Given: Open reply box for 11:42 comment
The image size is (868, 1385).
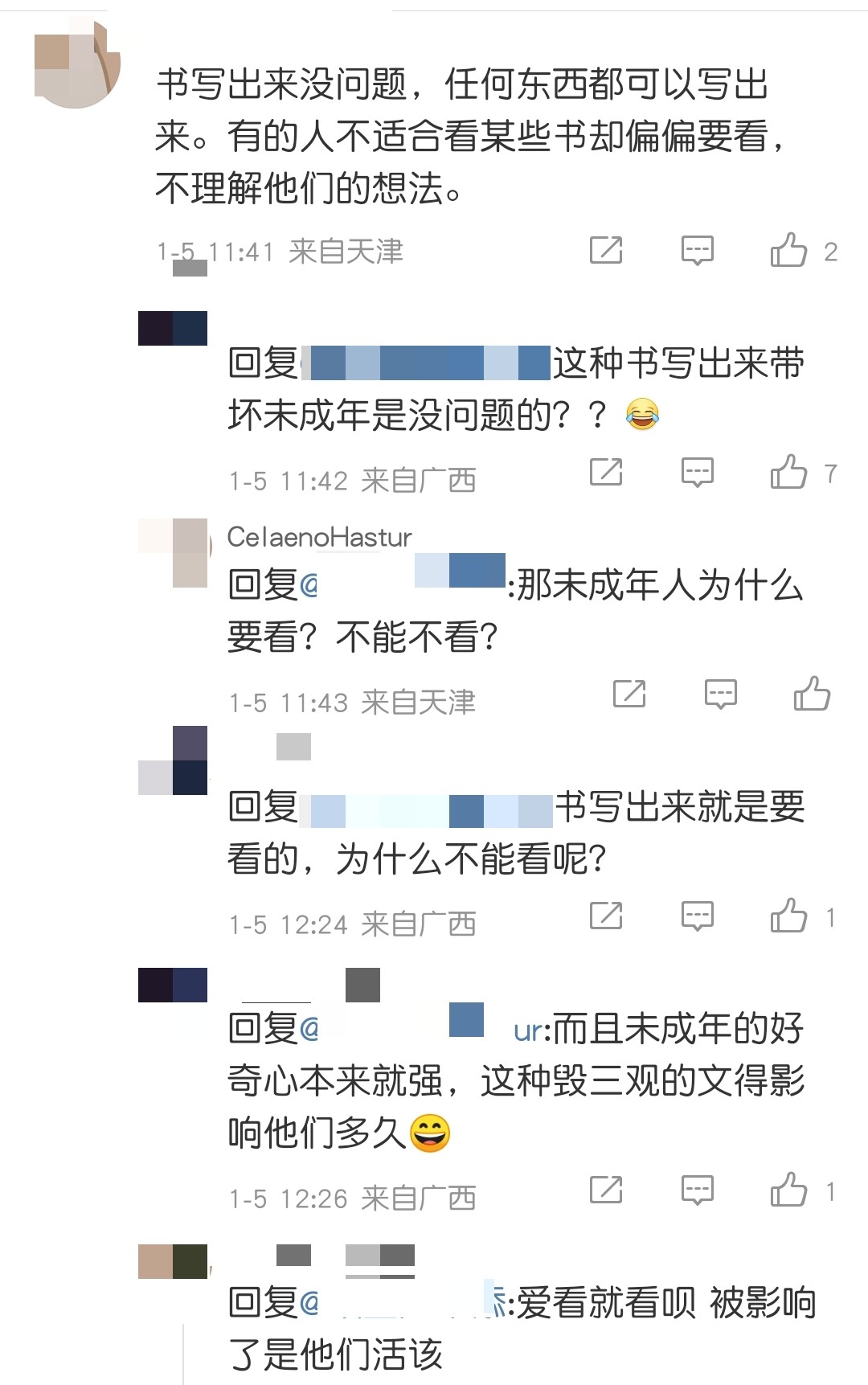Looking at the screenshot, I should coord(697,473).
